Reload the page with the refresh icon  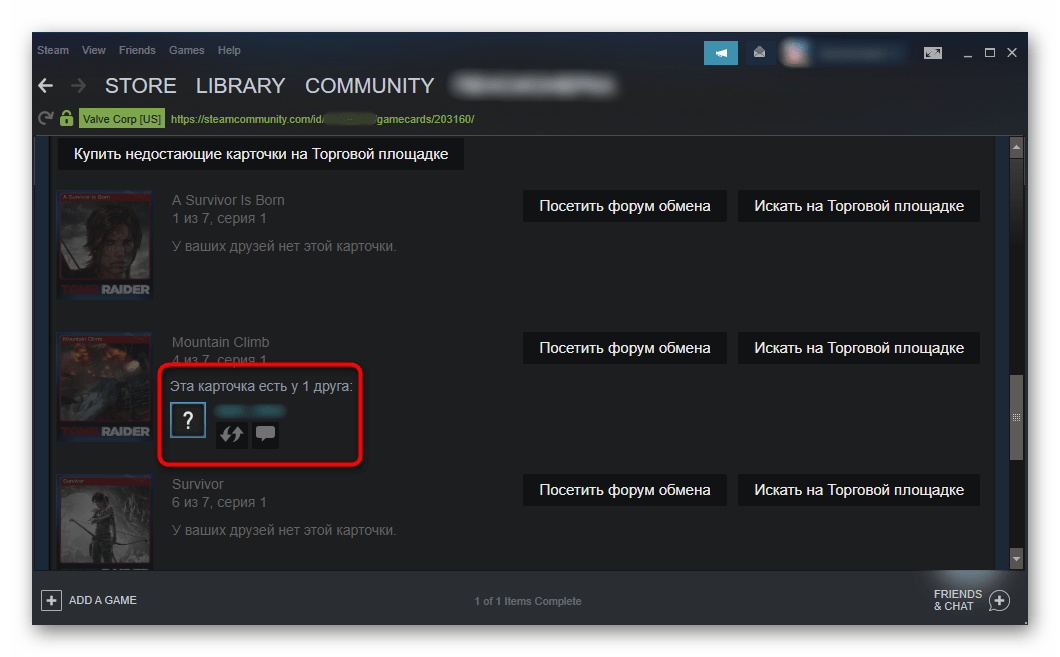(45, 118)
